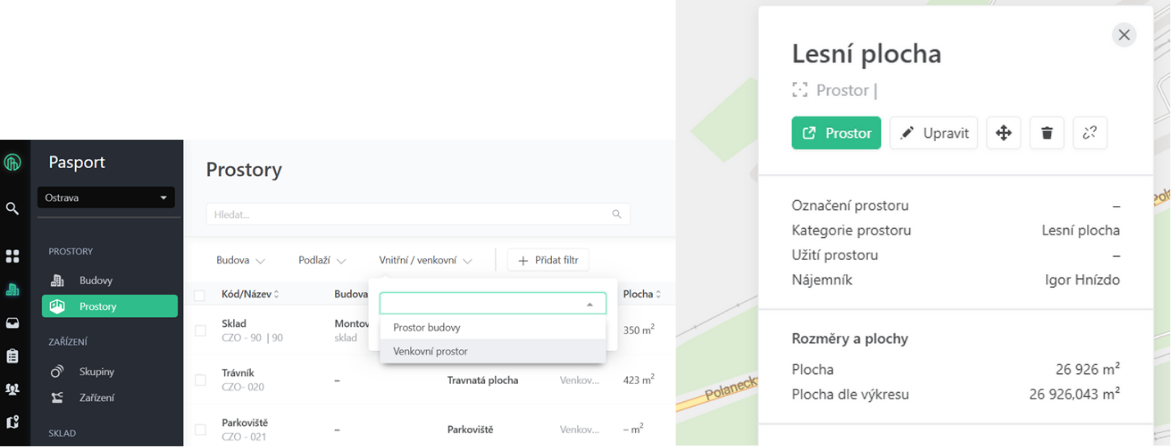Toggle the select-all checkbox in table header

[200, 295]
